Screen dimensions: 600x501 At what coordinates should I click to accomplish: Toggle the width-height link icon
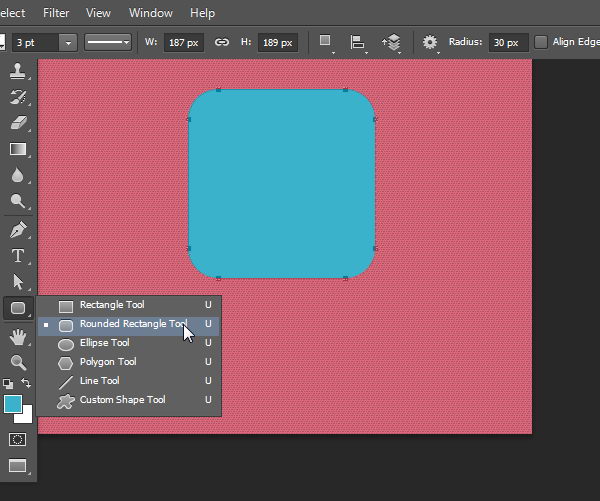221,42
